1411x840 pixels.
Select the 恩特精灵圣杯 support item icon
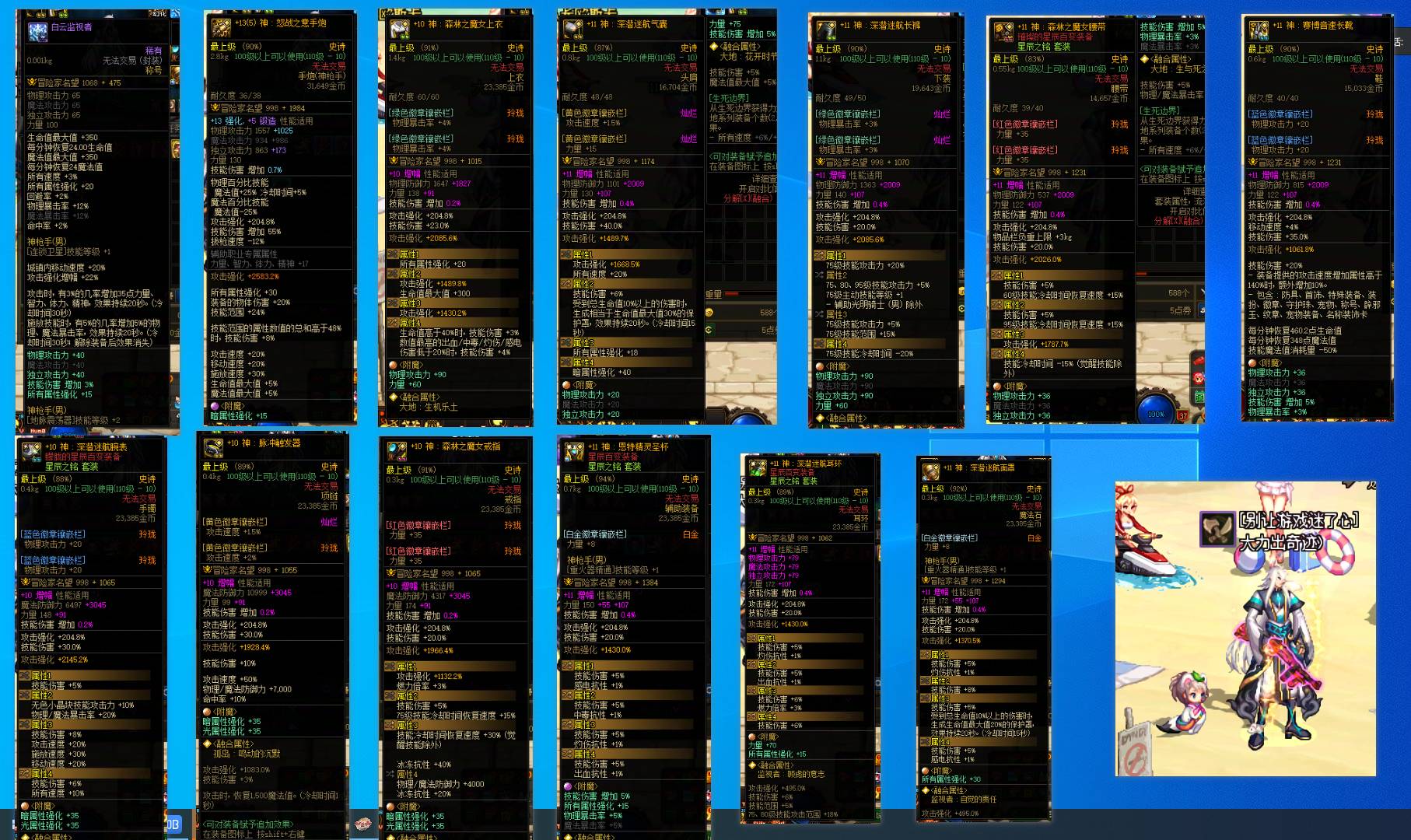(x=575, y=452)
